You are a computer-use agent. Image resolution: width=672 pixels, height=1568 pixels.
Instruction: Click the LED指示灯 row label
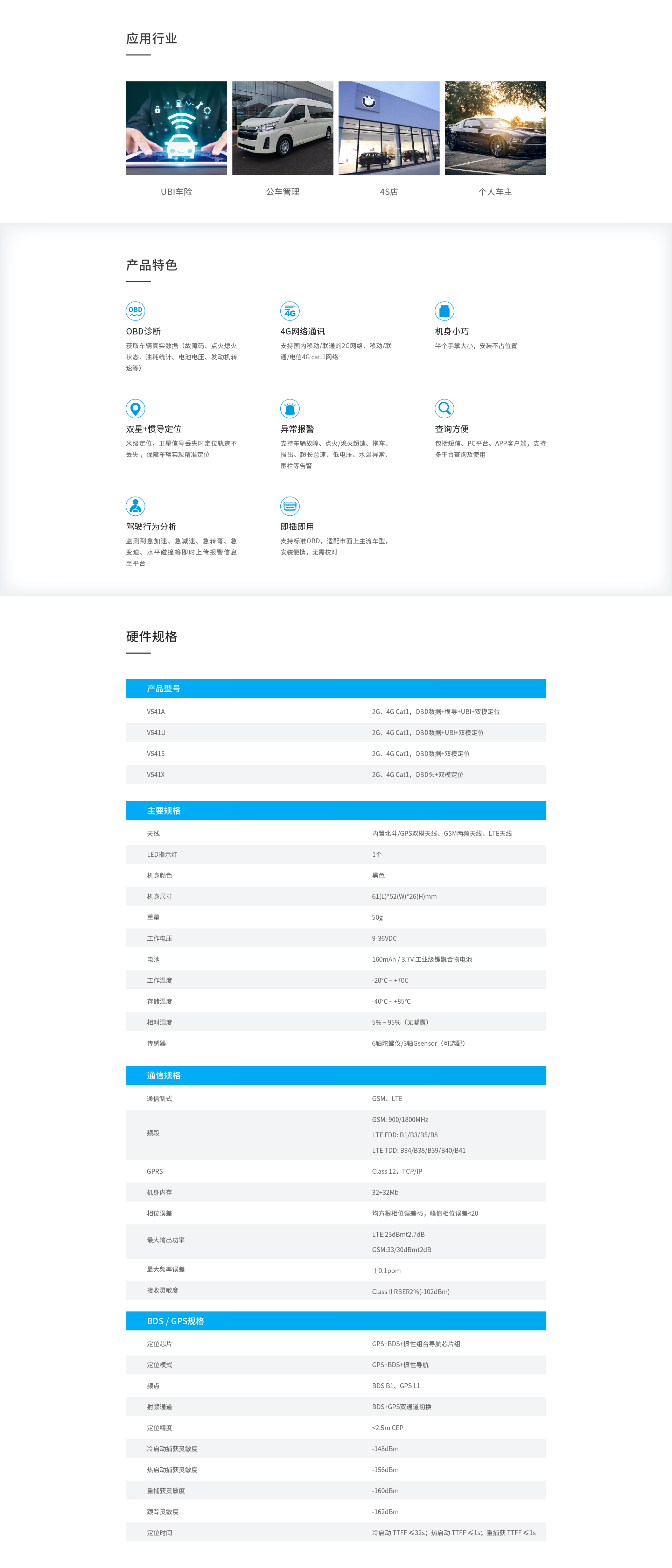point(162,855)
